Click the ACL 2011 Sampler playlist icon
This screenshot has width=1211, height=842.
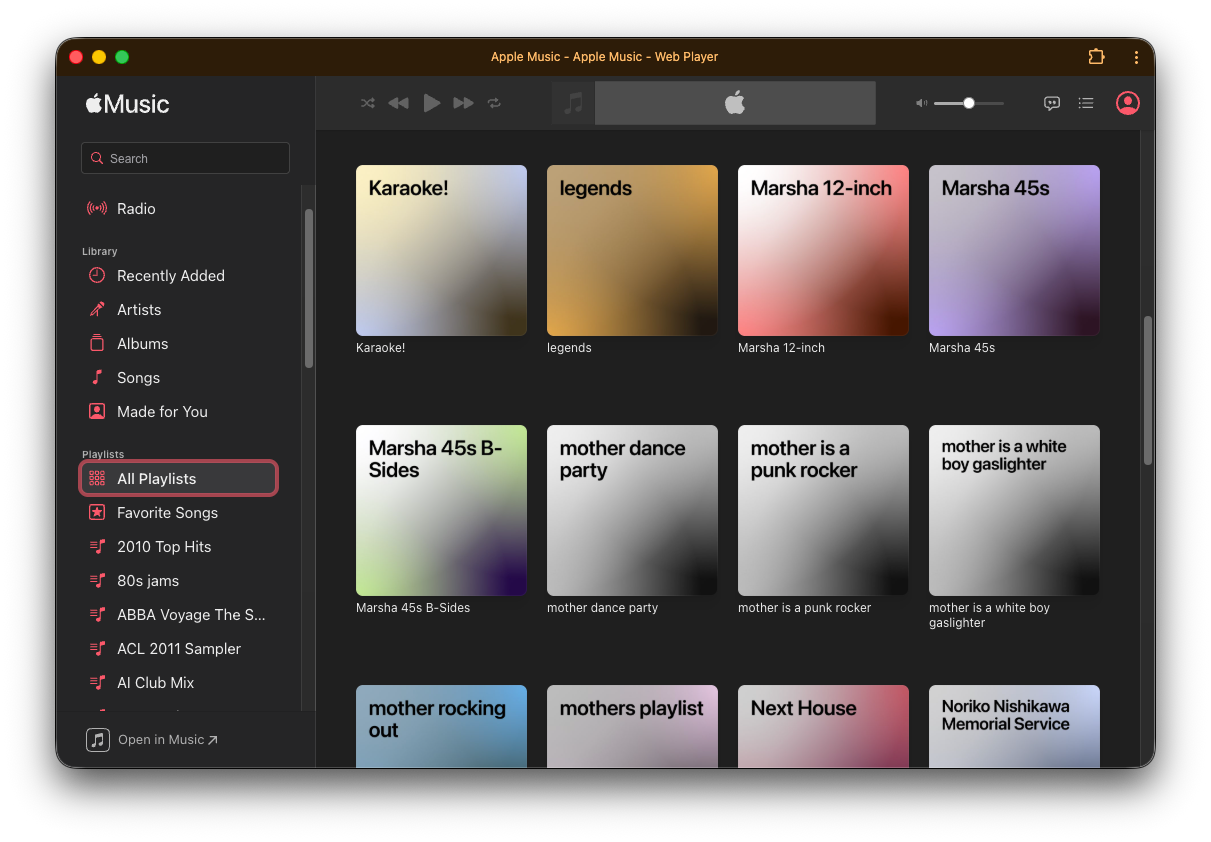[97, 649]
